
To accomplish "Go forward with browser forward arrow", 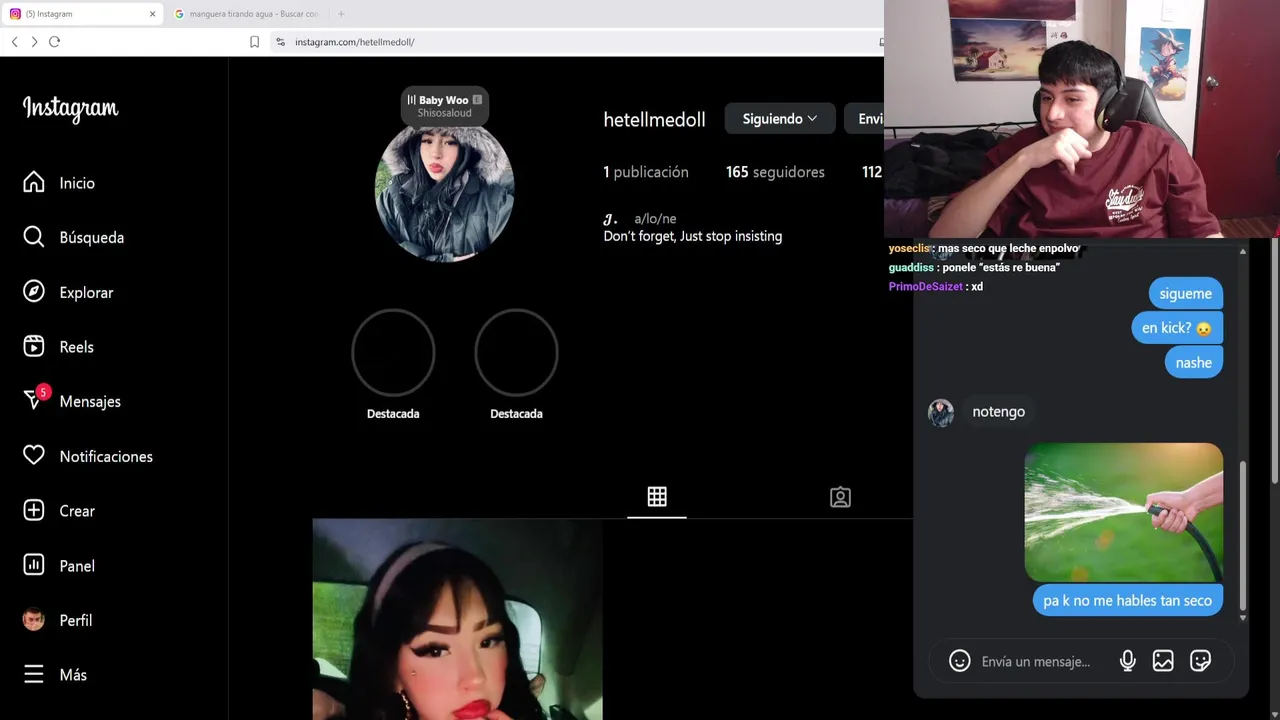I will tap(34, 41).
